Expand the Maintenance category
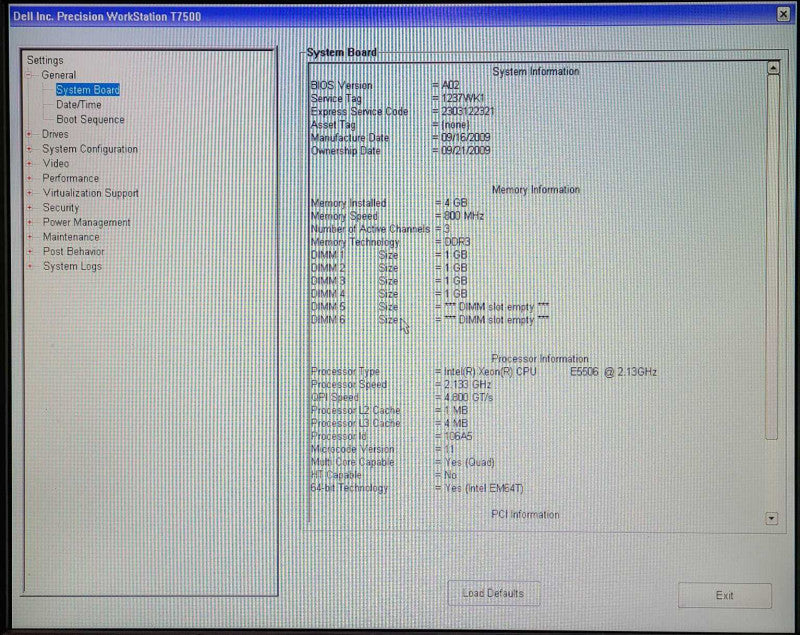800x635 pixels. (30, 237)
